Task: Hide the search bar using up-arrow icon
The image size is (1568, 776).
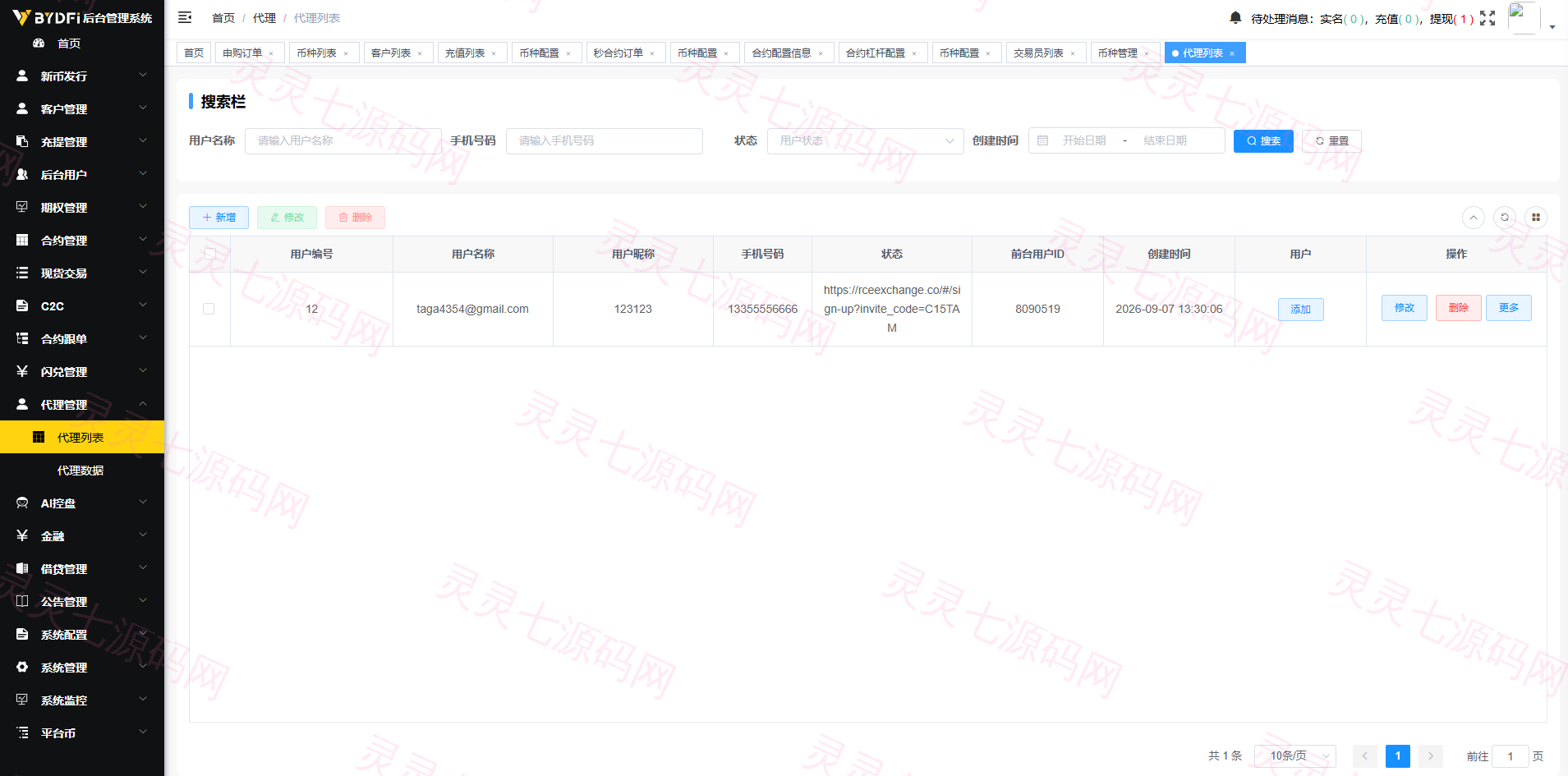Action: point(1474,218)
